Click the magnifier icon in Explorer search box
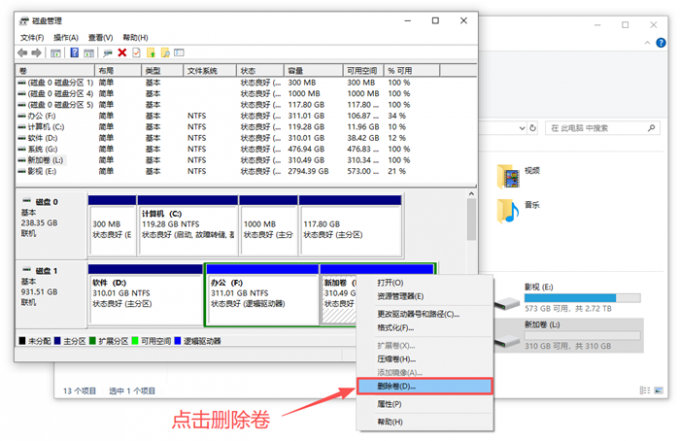680x441 pixels. coord(651,128)
